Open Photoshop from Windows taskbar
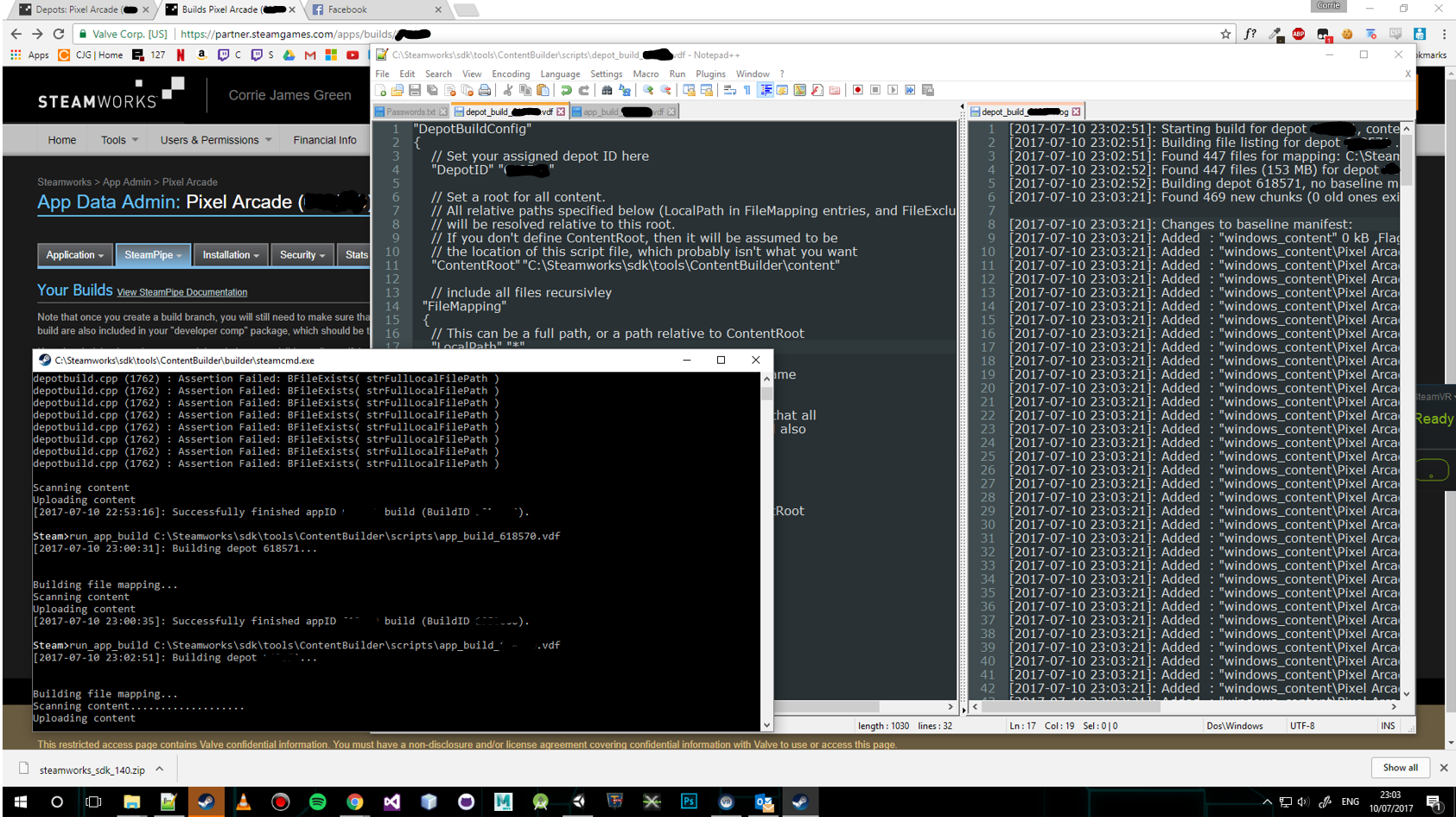This screenshot has height=817, width=1456. 689,801
